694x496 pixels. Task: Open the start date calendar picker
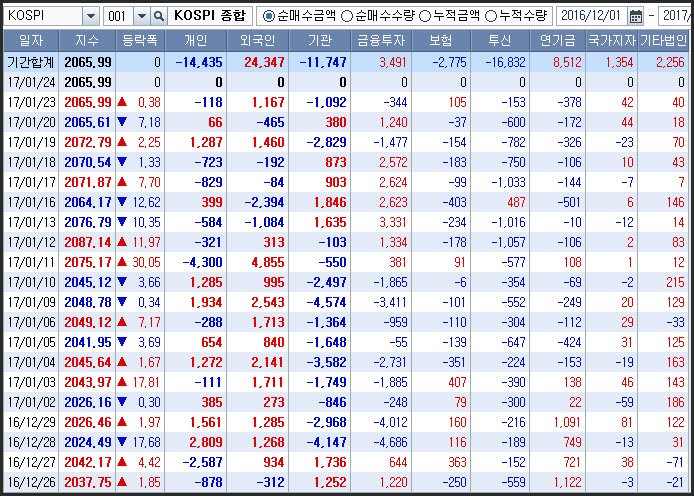(x=636, y=16)
